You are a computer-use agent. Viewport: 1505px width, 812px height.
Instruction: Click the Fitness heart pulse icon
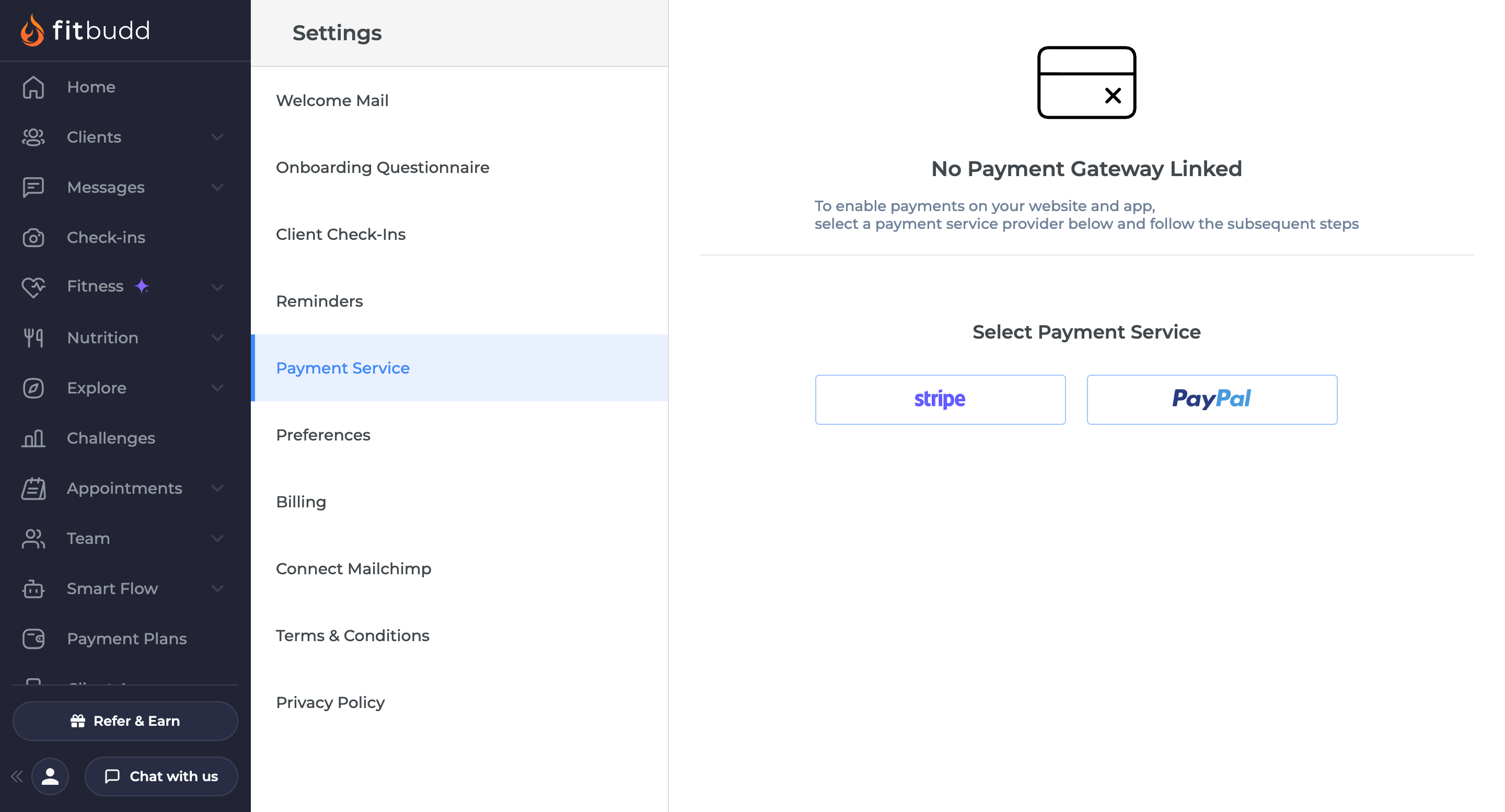[x=33, y=287]
